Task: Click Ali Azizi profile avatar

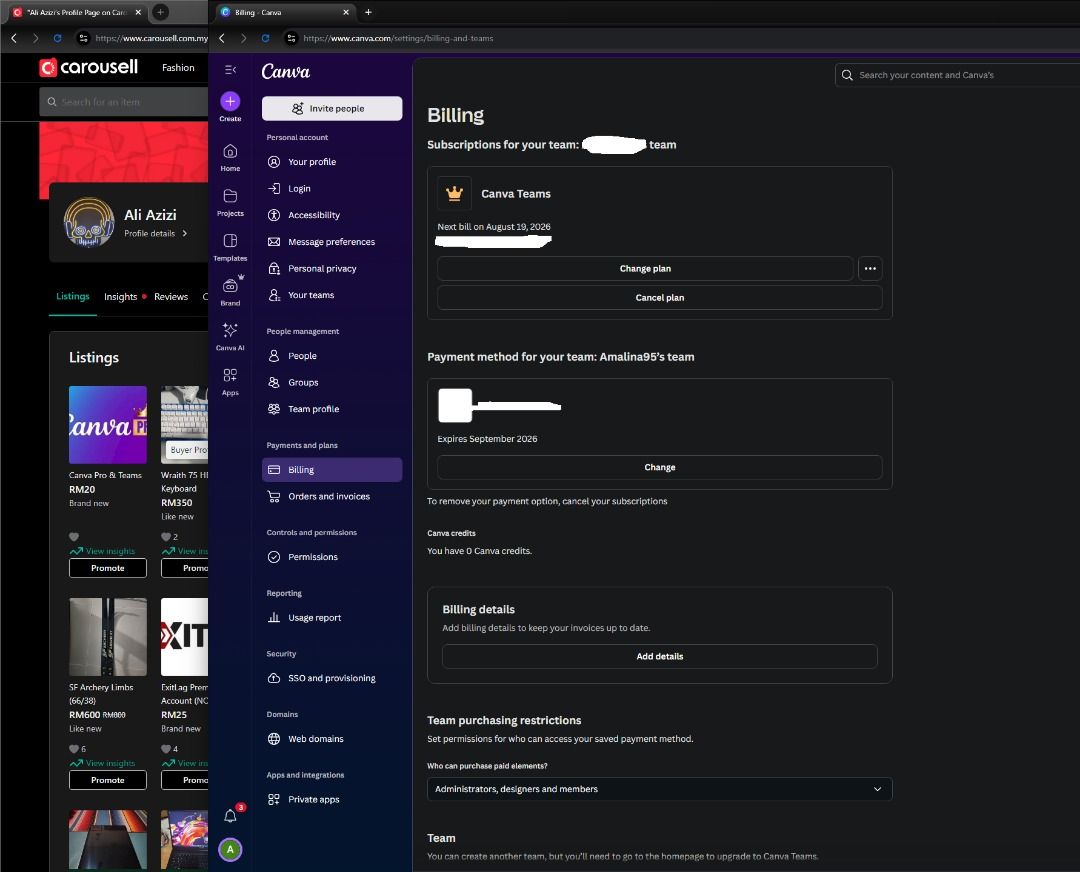Action: click(89, 222)
